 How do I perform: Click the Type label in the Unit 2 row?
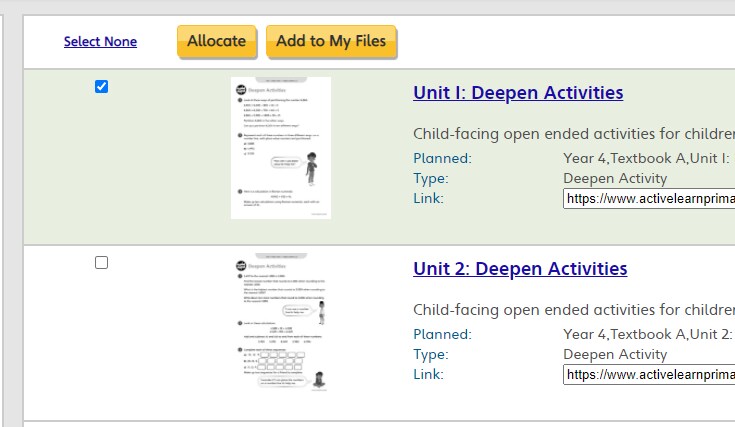tap(430, 354)
